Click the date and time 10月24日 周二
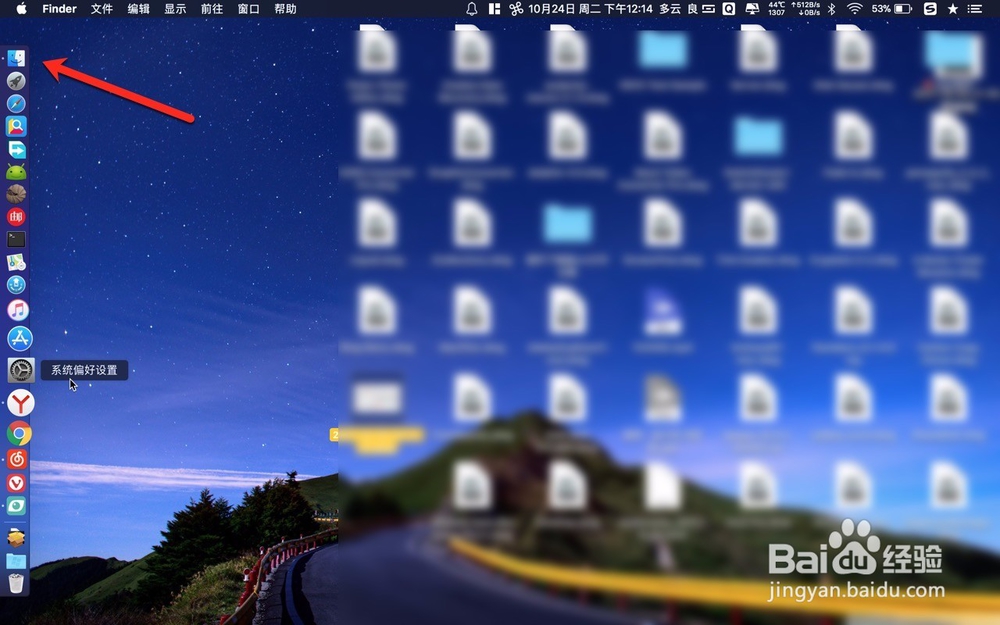1000x625 pixels. point(591,9)
